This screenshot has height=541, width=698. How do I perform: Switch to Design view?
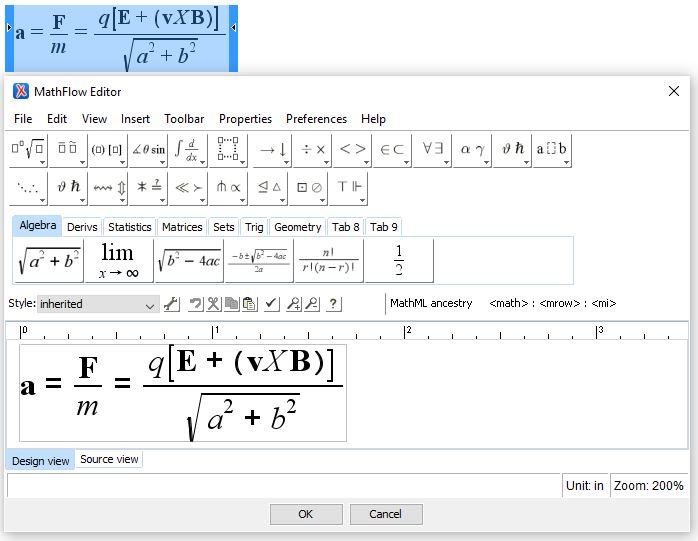click(41, 461)
